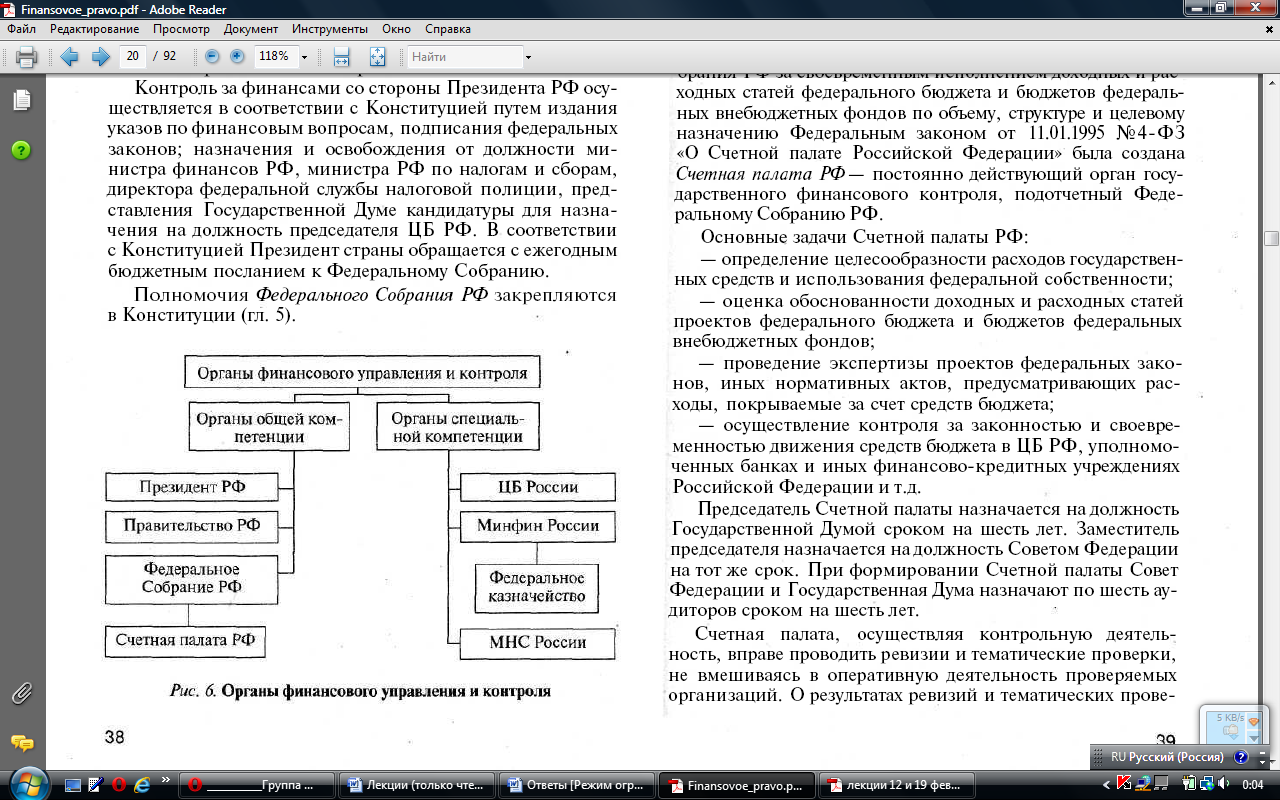Image resolution: width=1280 pixels, height=800 pixels.
Task: Click the 'Минфин России' diagram box
Action: [x=538, y=526]
